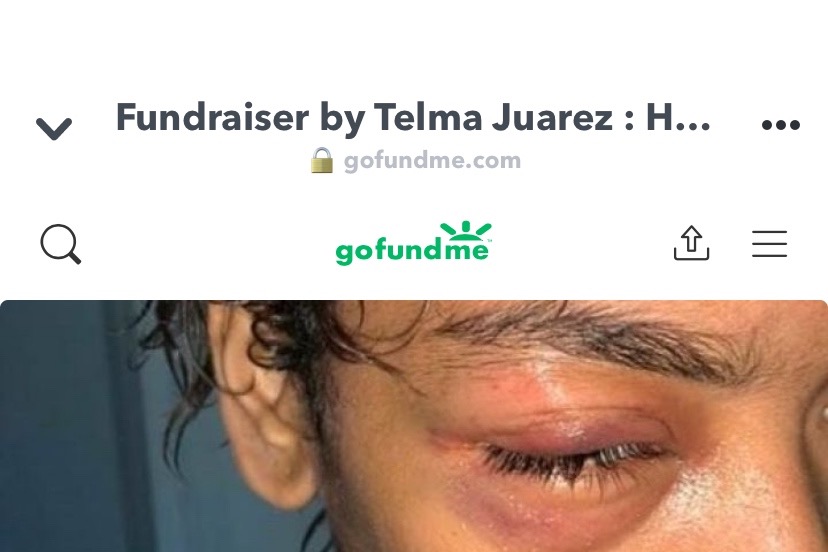Image resolution: width=828 pixels, height=552 pixels.
Task: Go to GoFundMe home via the logo
Action: [x=413, y=244]
